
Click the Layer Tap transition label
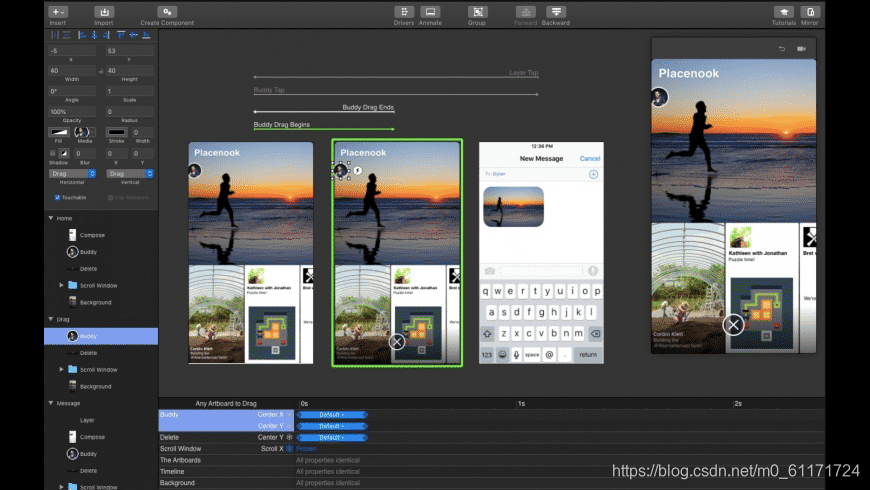coord(524,73)
